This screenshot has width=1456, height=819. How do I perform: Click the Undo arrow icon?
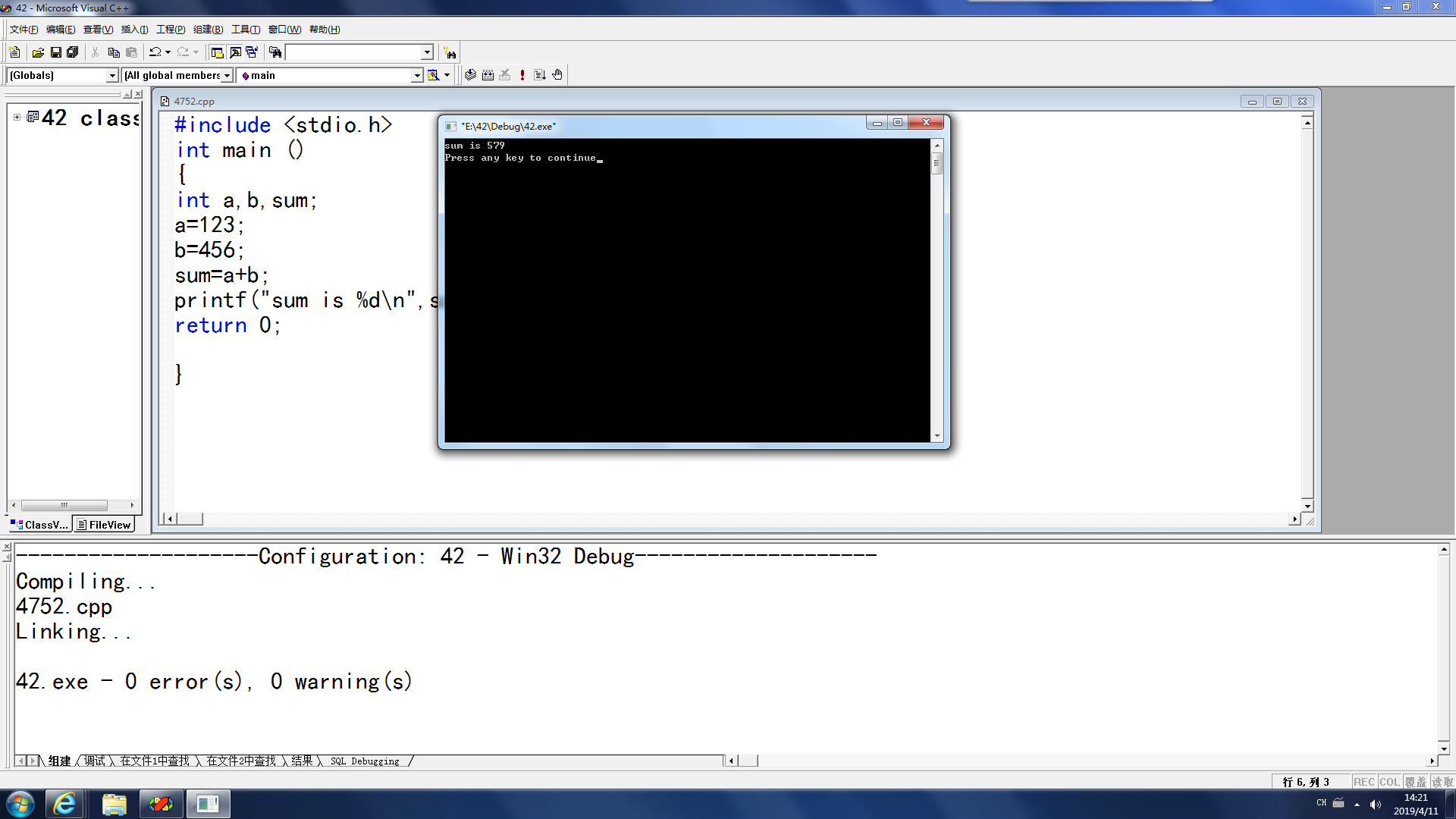click(x=155, y=52)
